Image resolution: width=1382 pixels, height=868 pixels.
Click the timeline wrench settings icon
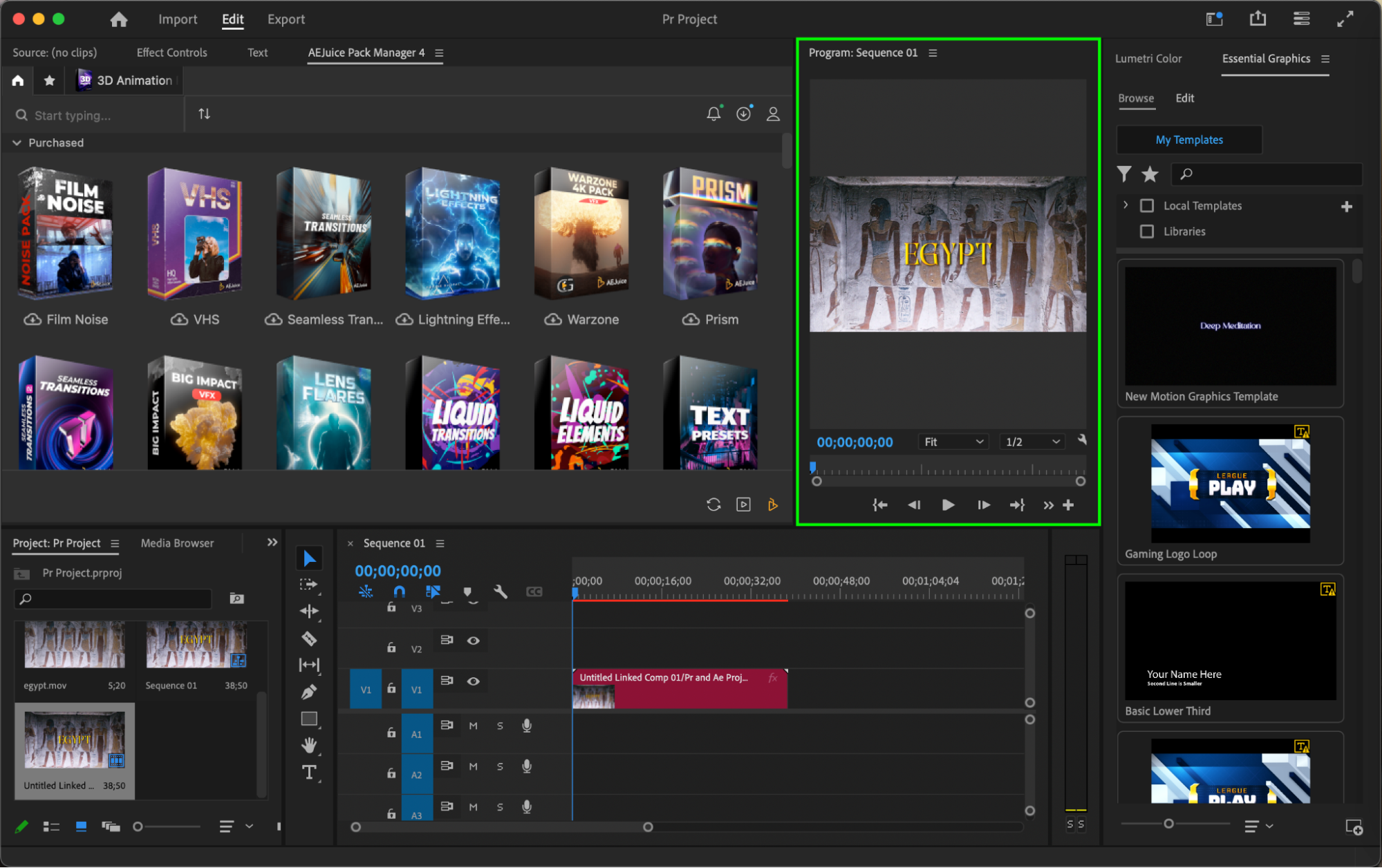500,592
